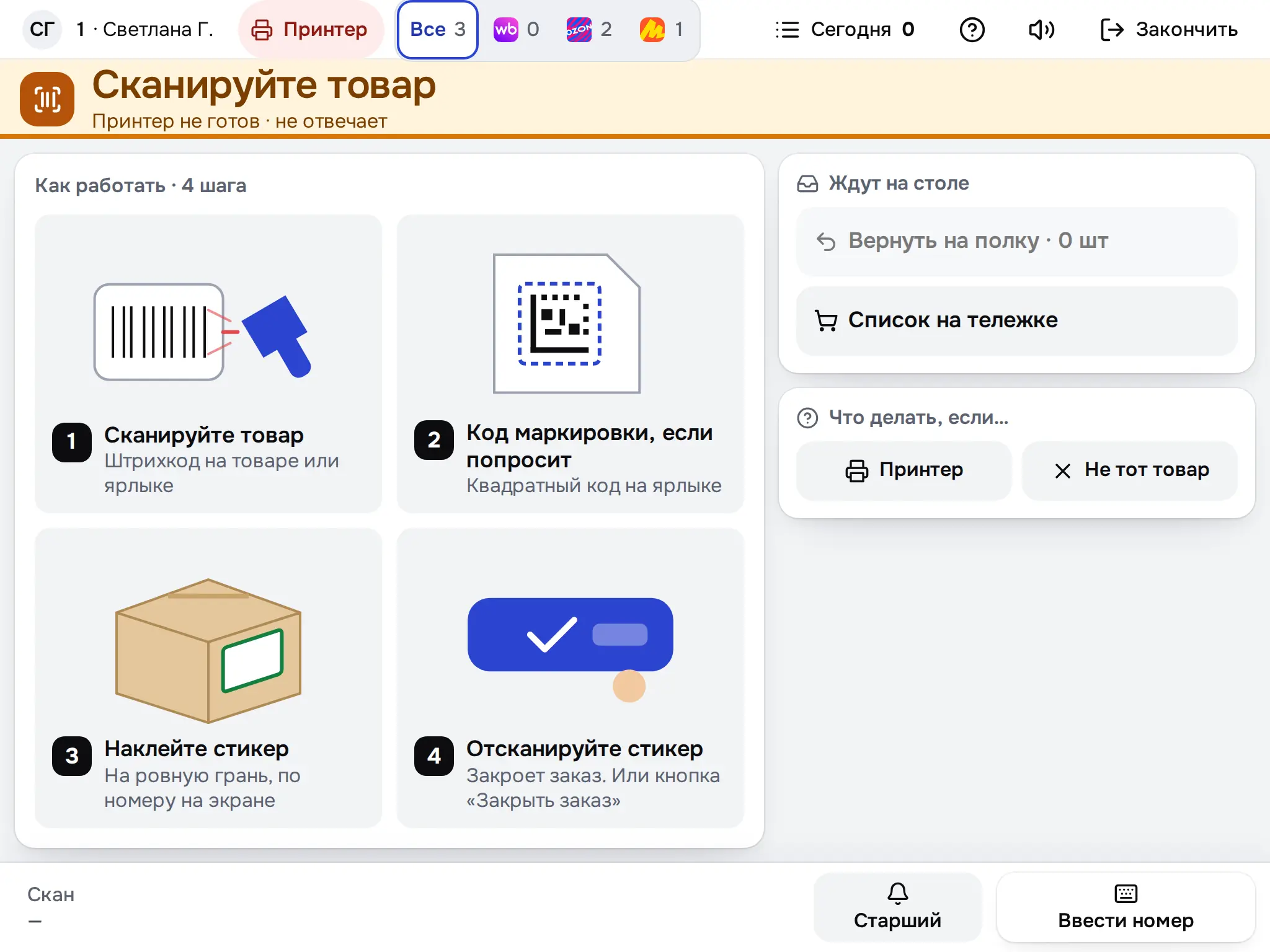Open the printer status pill in header

pos(311,29)
